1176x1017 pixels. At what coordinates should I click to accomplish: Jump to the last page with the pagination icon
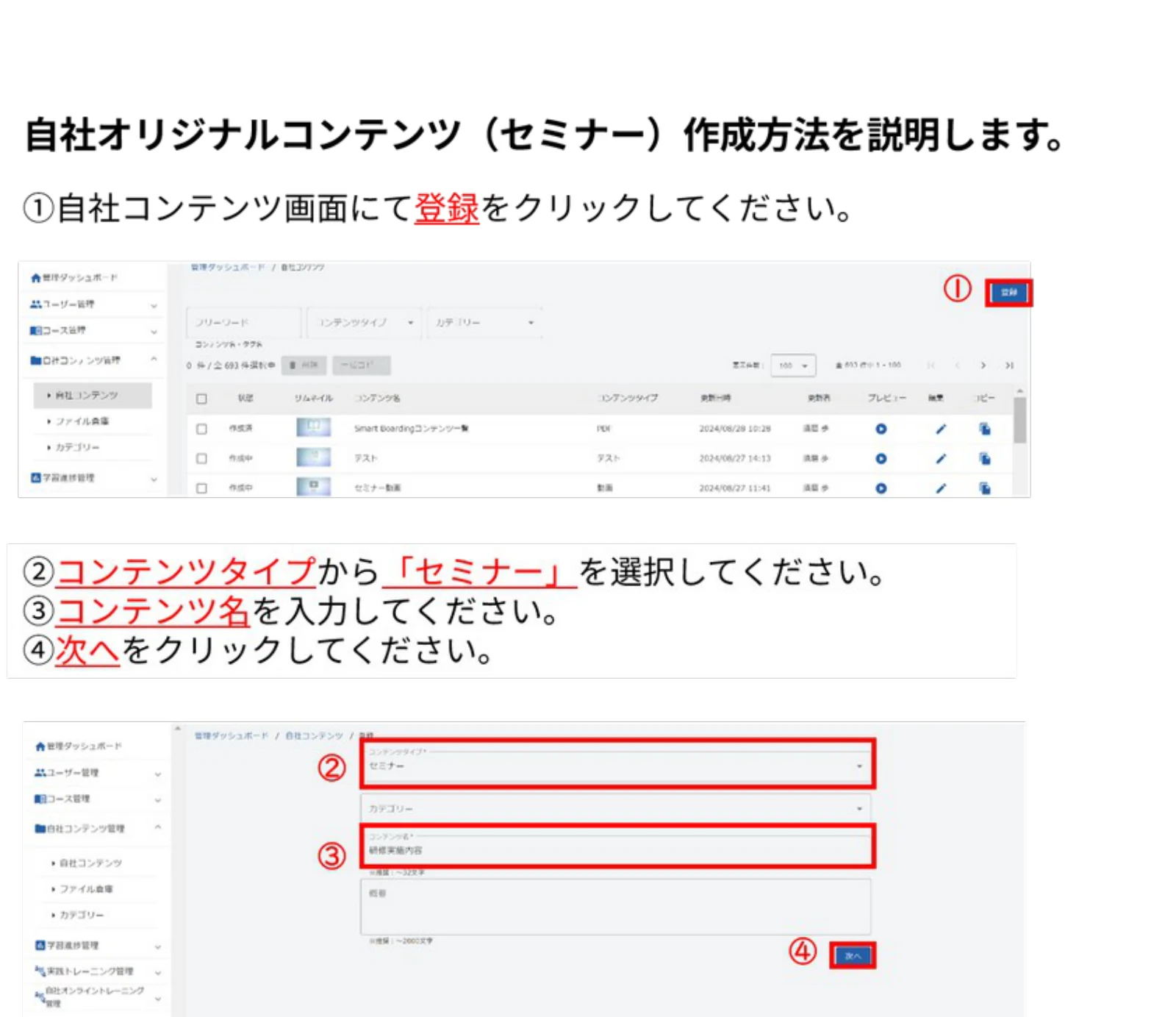point(1010,365)
